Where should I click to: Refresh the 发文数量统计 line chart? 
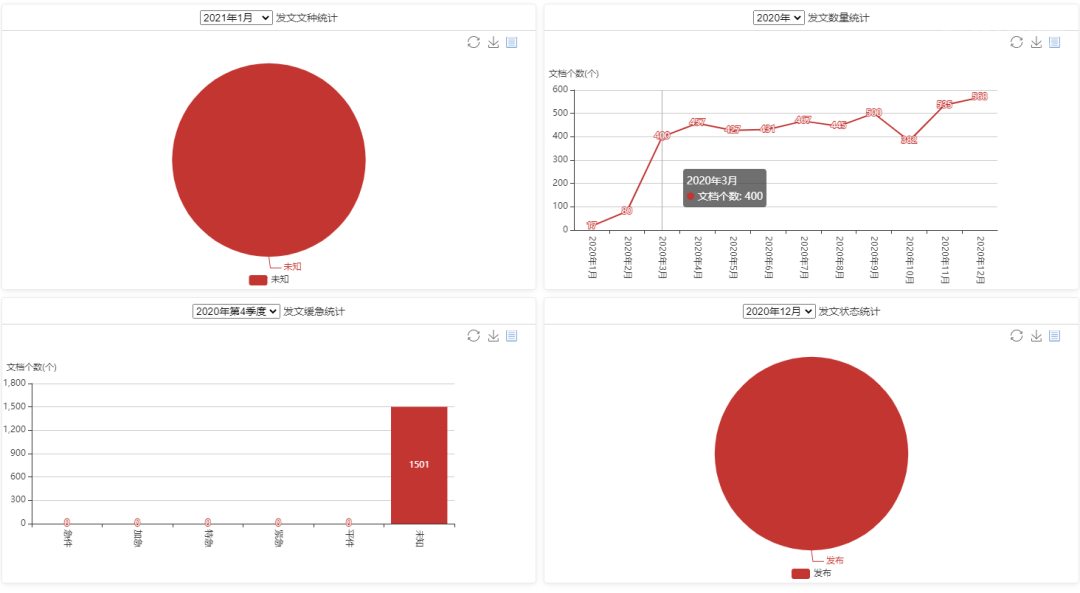(x=1017, y=42)
